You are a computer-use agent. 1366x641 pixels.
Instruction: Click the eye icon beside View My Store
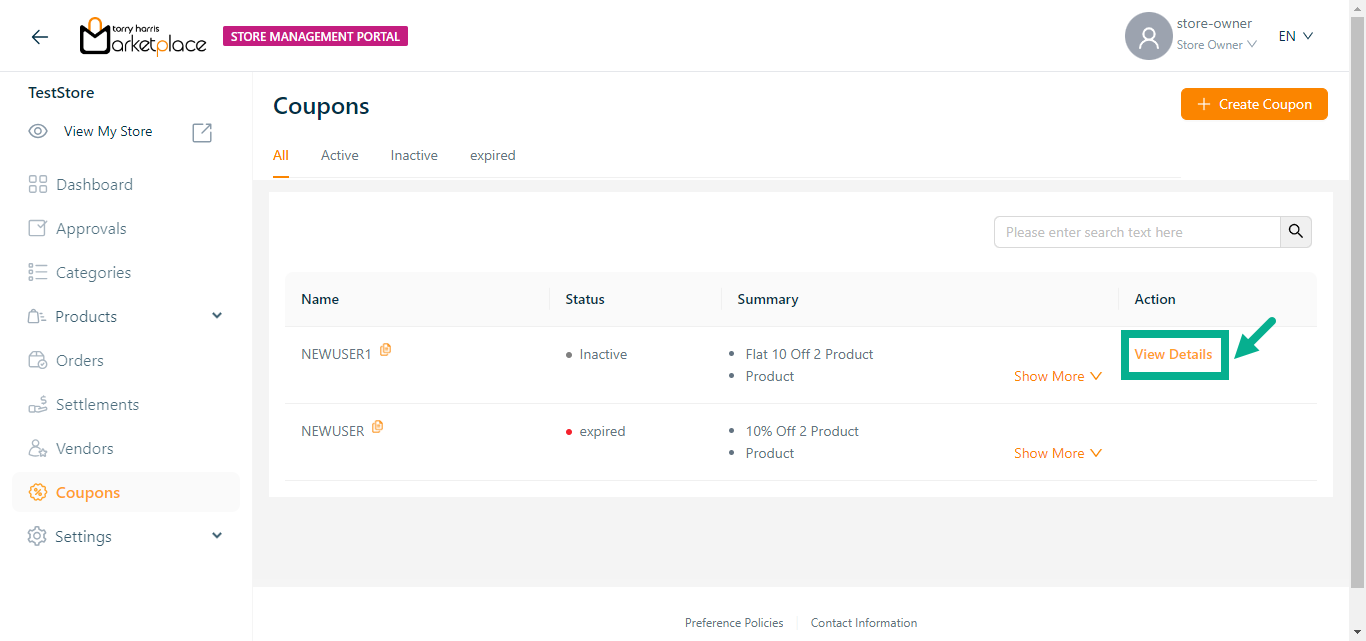[x=38, y=131]
